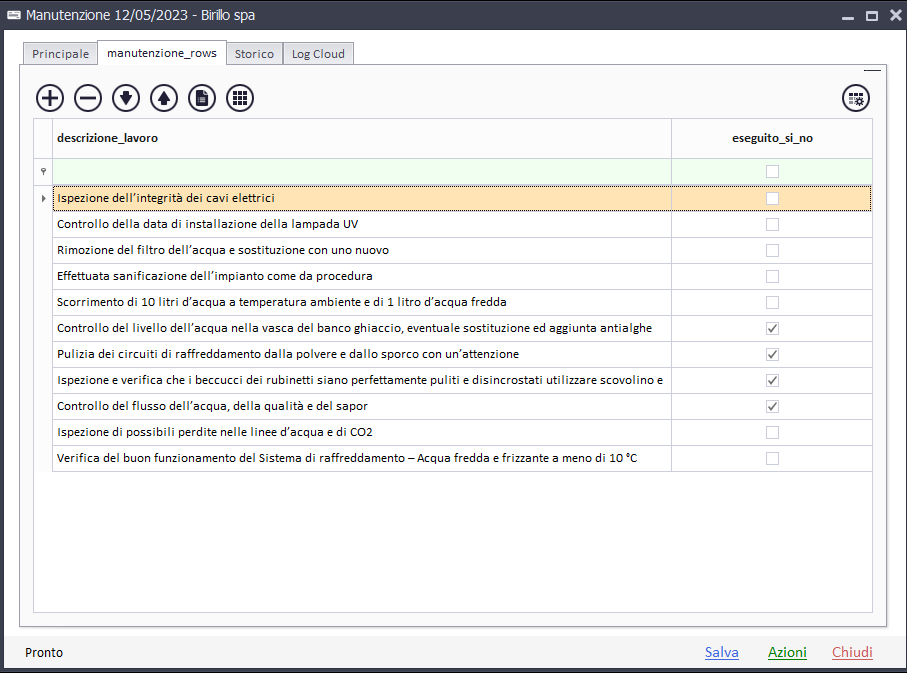907x673 pixels.
Task: Click the Salva link
Action: (721, 652)
